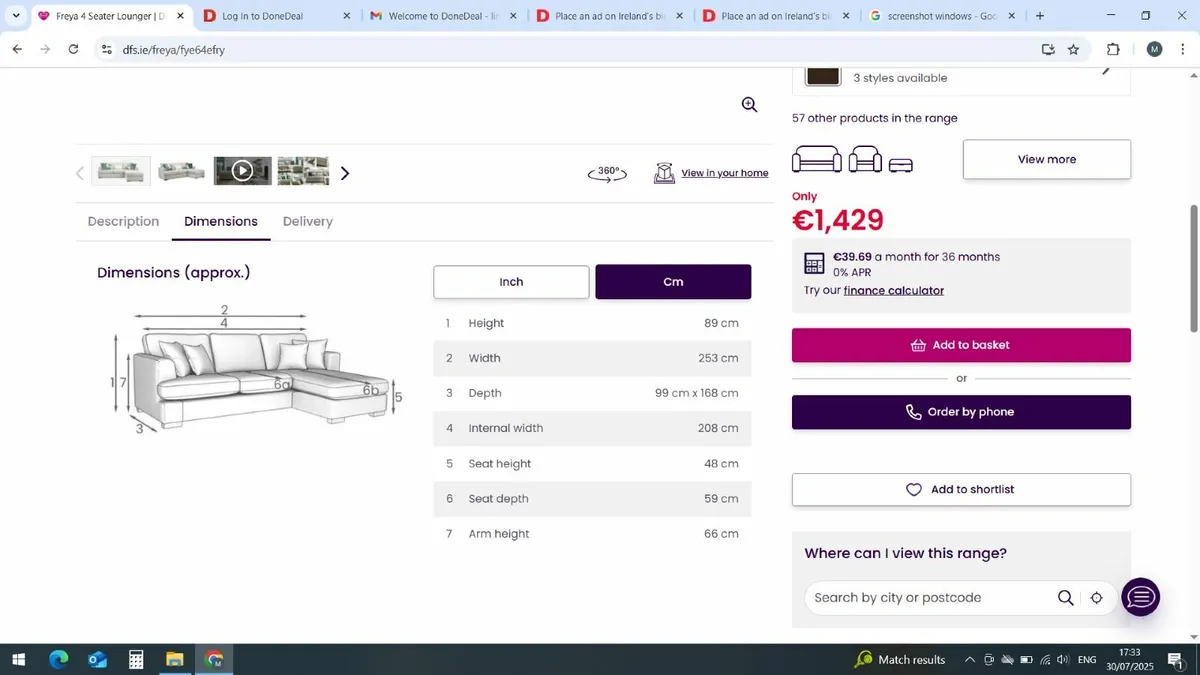Select the footstool range icon
This screenshot has width=1200, height=675.
pyautogui.click(x=901, y=164)
